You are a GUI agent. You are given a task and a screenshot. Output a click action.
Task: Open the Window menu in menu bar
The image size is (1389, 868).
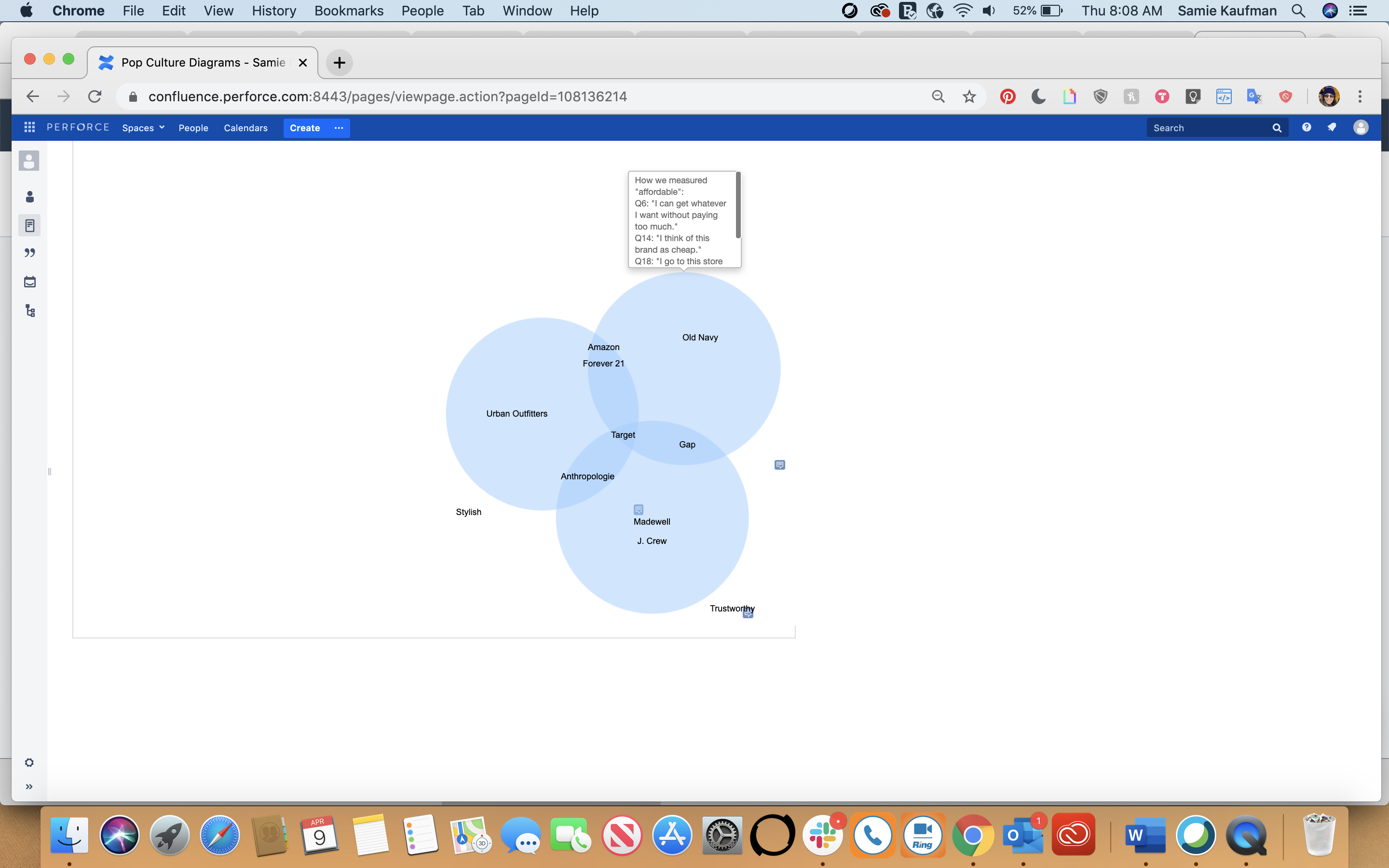[527, 10]
